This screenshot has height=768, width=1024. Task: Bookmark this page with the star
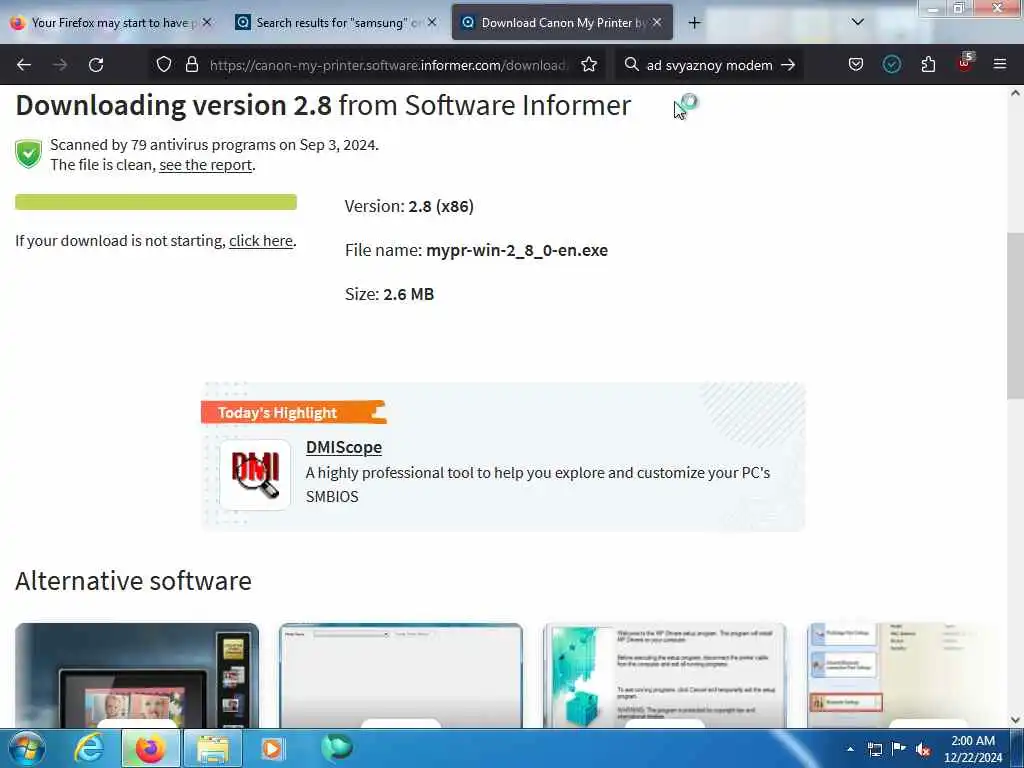coord(589,65)
